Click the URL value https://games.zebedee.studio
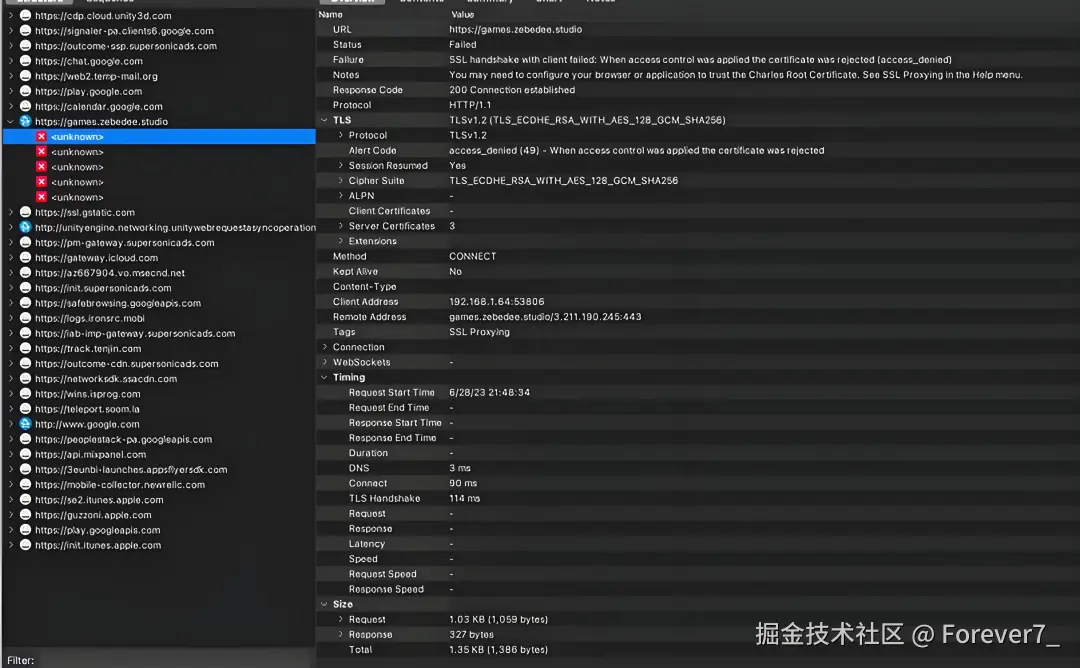 (515, 30)
